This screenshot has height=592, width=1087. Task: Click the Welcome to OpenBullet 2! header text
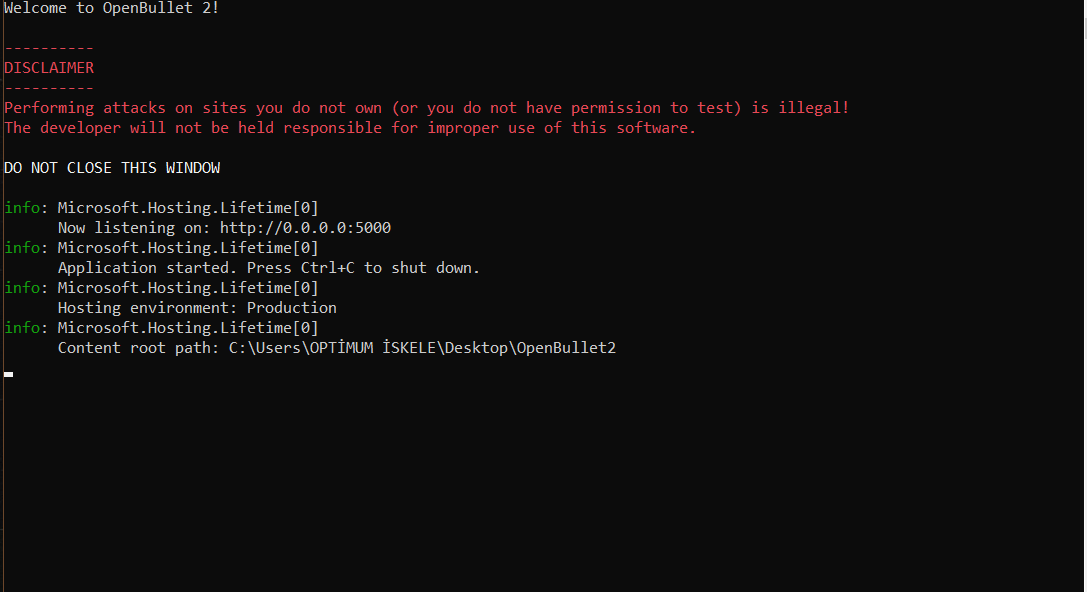[112, 8]
